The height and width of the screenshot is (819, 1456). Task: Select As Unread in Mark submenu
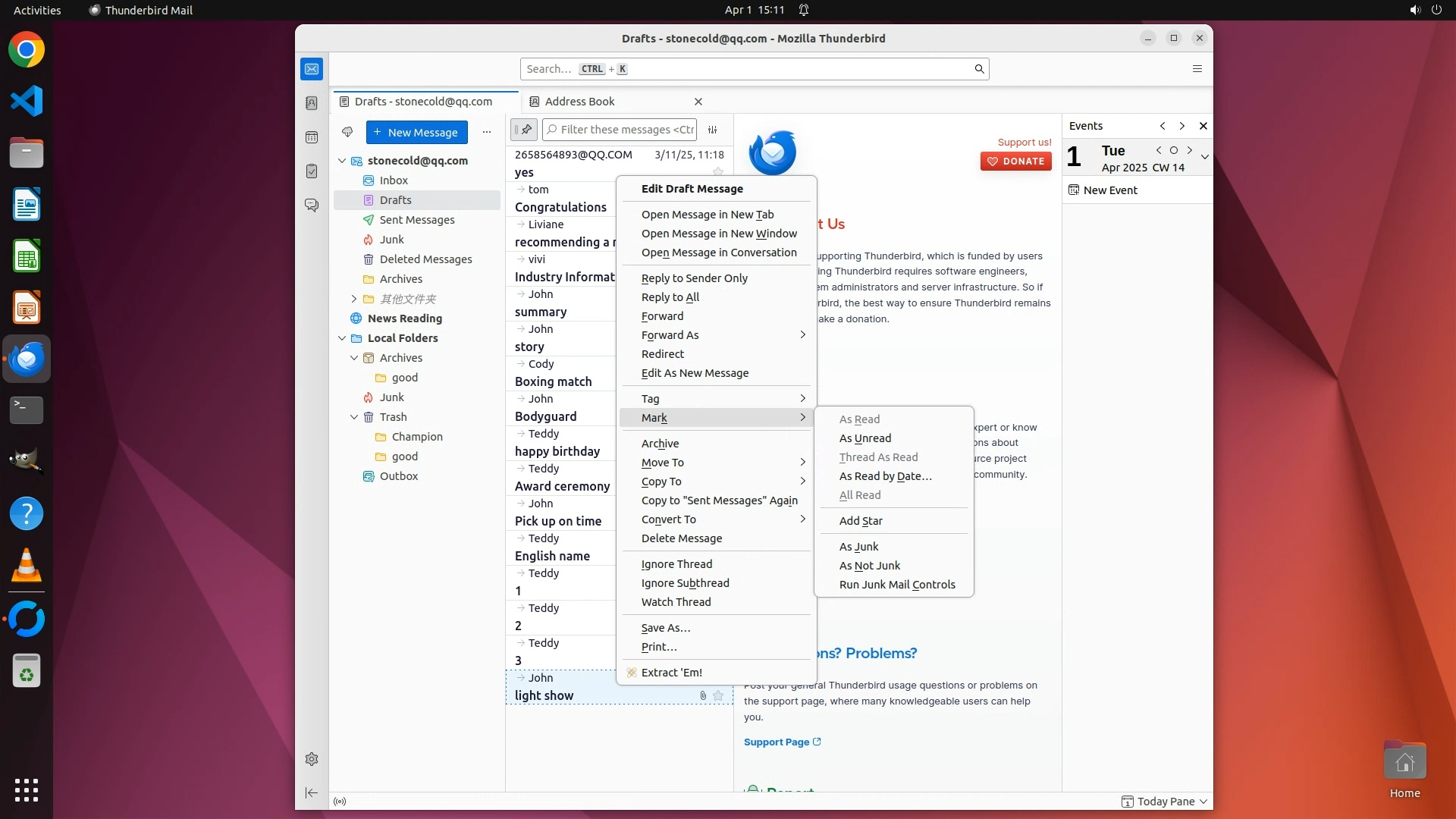tap(865, 438)
